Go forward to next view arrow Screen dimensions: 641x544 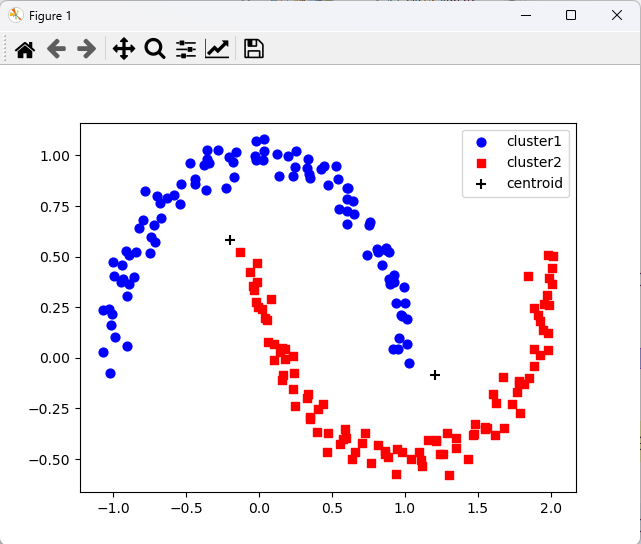(87, 49)
